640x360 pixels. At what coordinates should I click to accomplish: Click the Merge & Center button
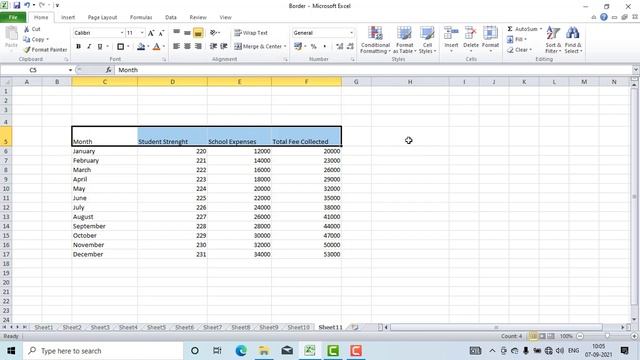(258, 47)
